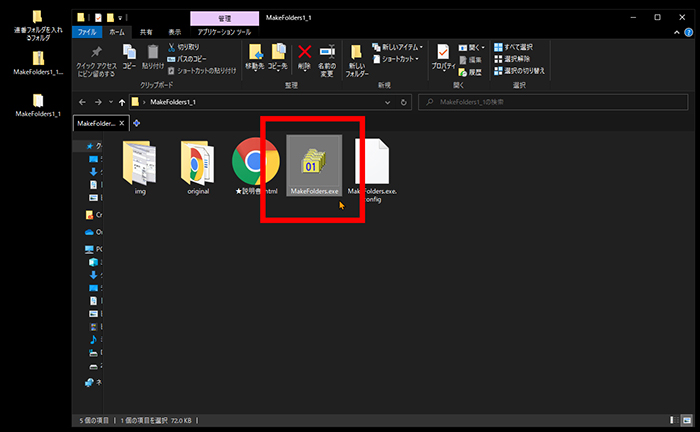Switch to the 共有 ribbon tab
The image size is (700, 432).
coord(147,32)
